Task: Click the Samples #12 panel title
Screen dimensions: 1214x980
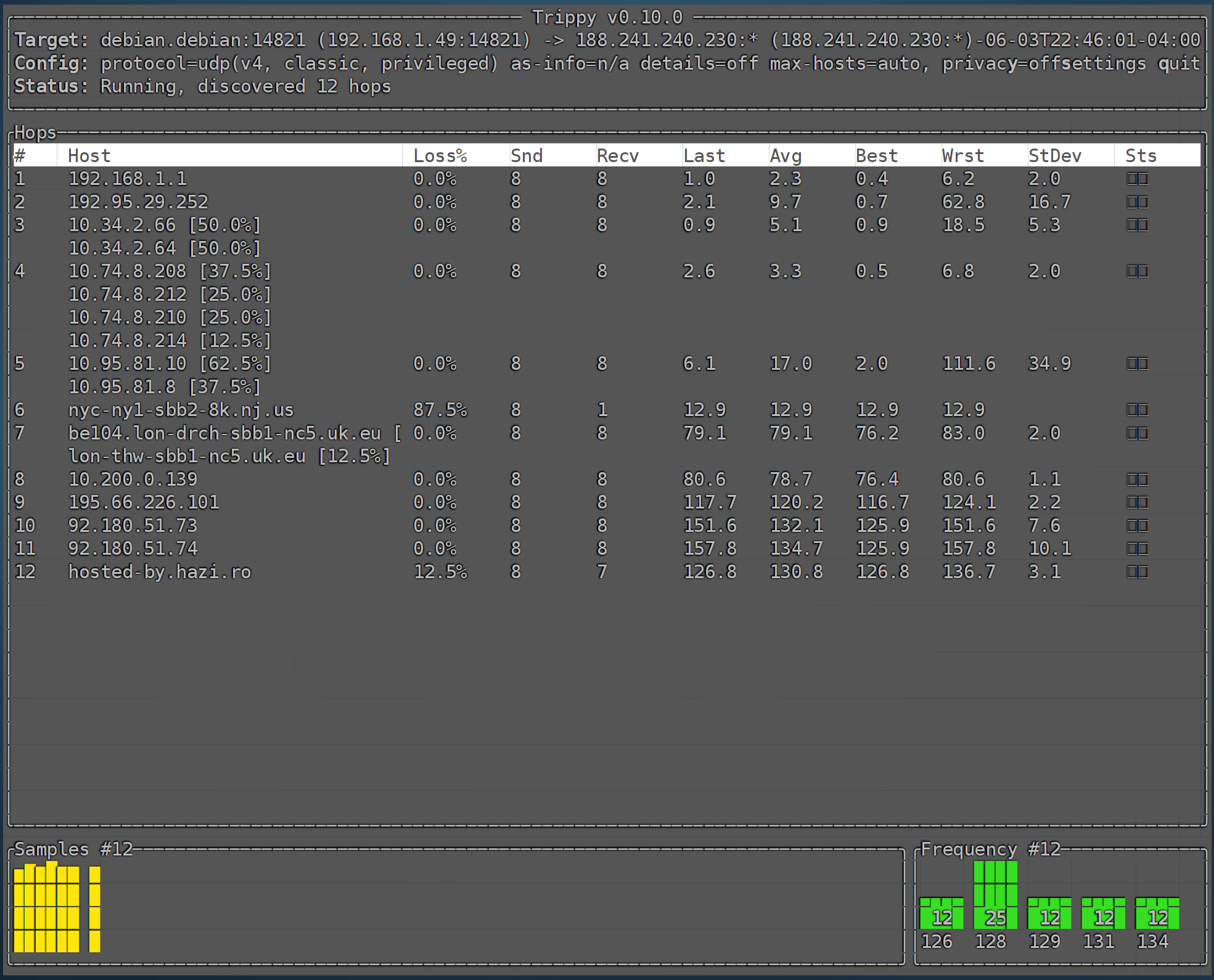Action: (73, 849)
